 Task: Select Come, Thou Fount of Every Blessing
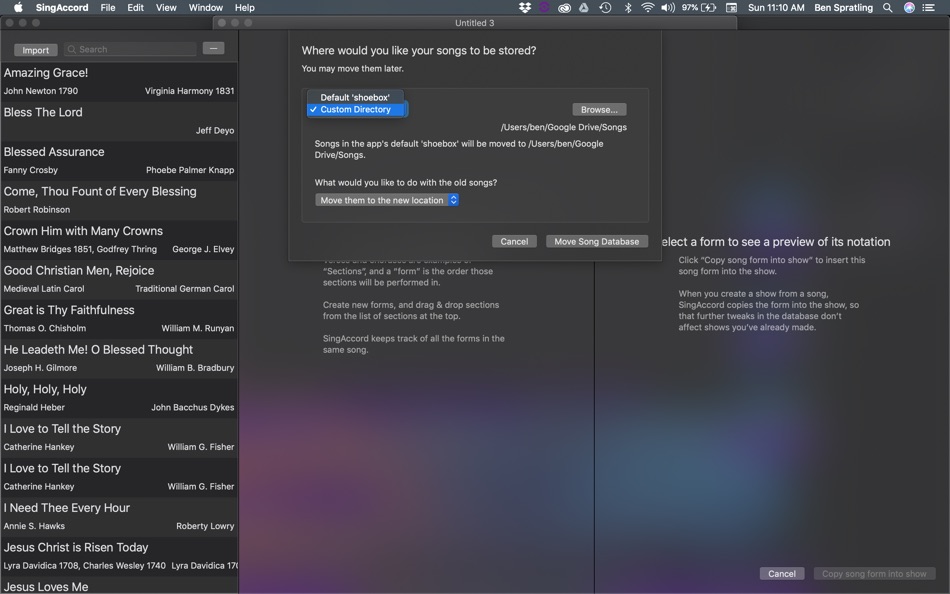coord(119,200)
